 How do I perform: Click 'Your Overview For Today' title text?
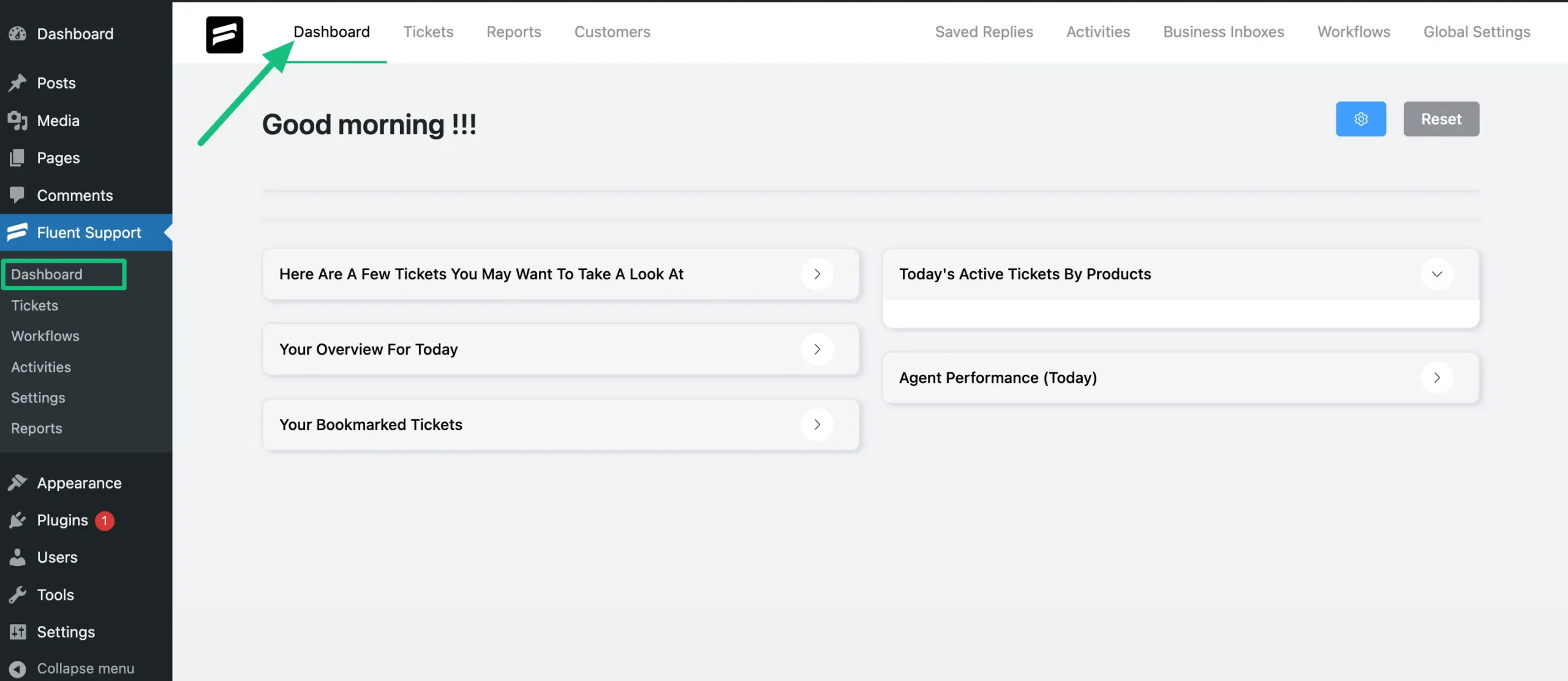tap(369, 349)
